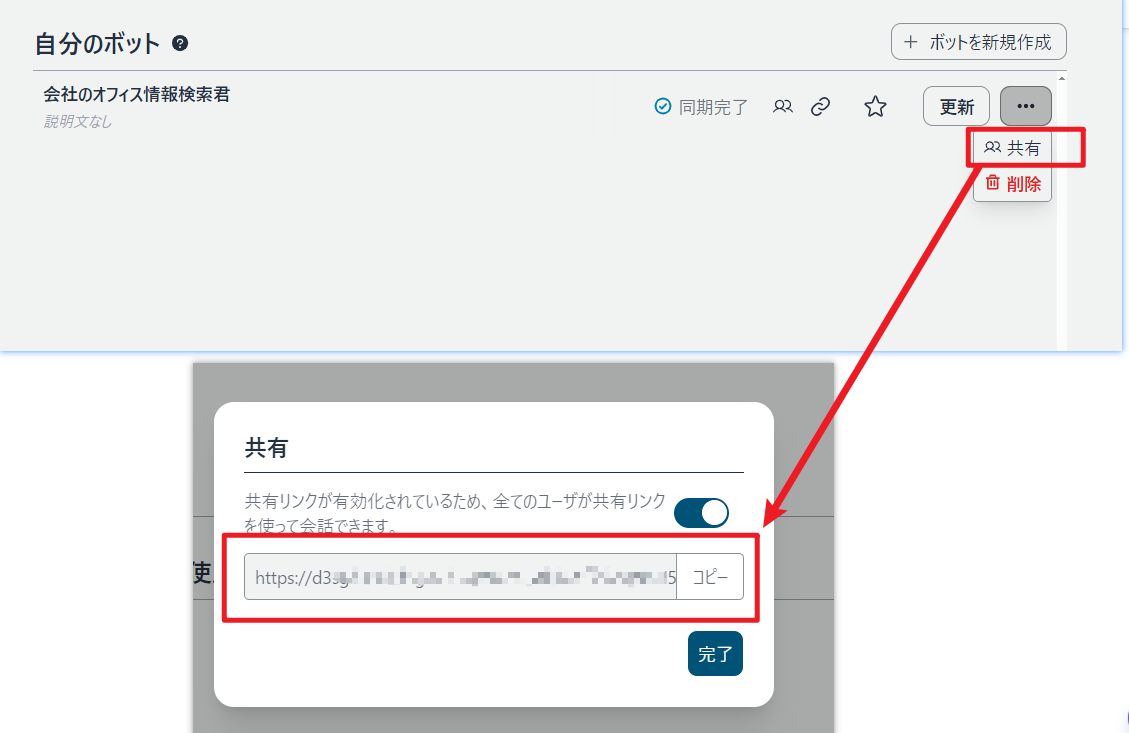Click the chain link icon in bot row

(x=820, y=106)
